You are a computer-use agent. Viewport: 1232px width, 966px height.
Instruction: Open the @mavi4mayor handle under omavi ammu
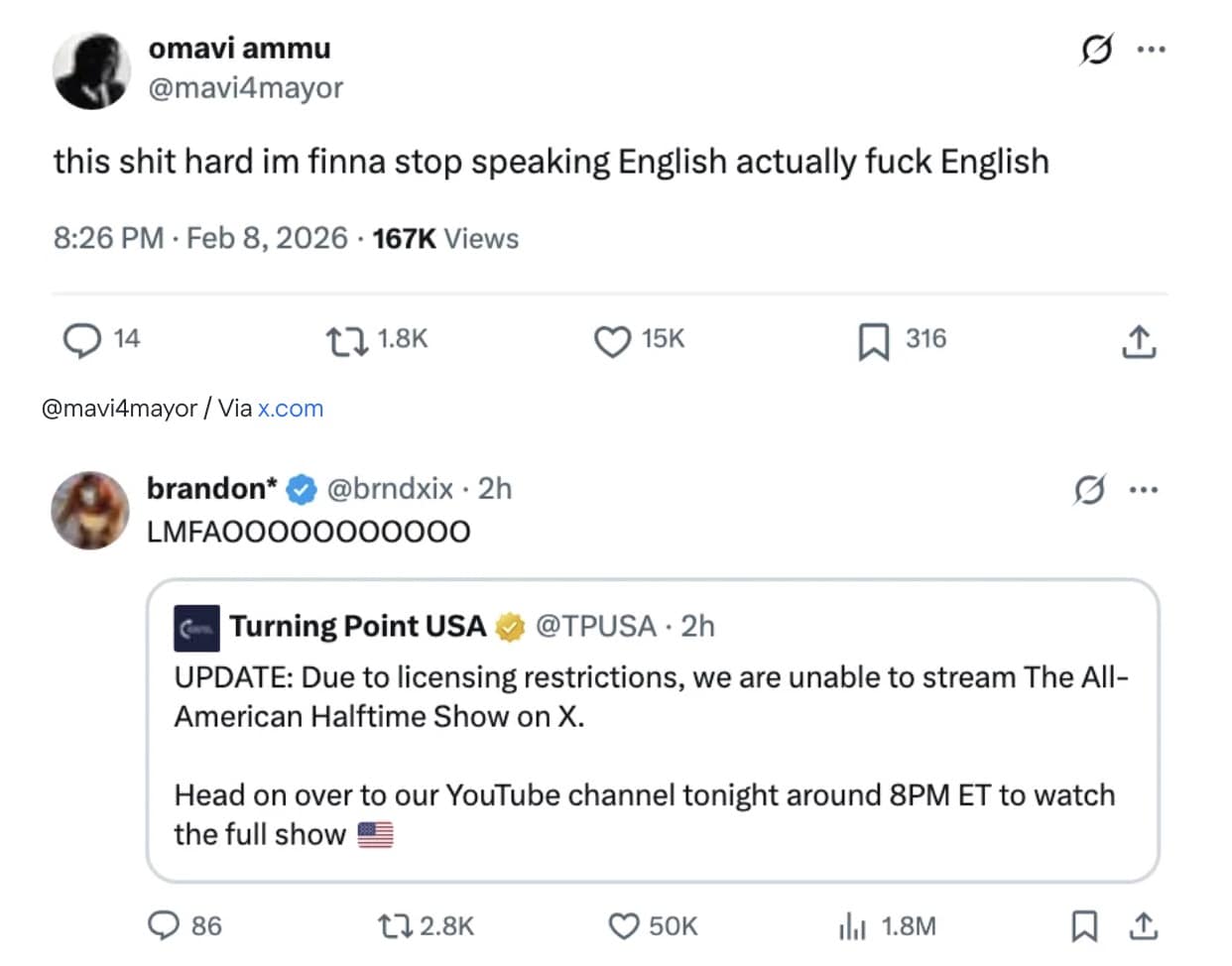click(245, 88)
